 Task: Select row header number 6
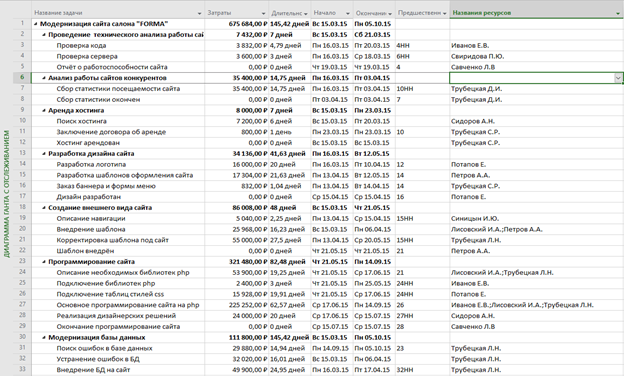coord(22,78)
